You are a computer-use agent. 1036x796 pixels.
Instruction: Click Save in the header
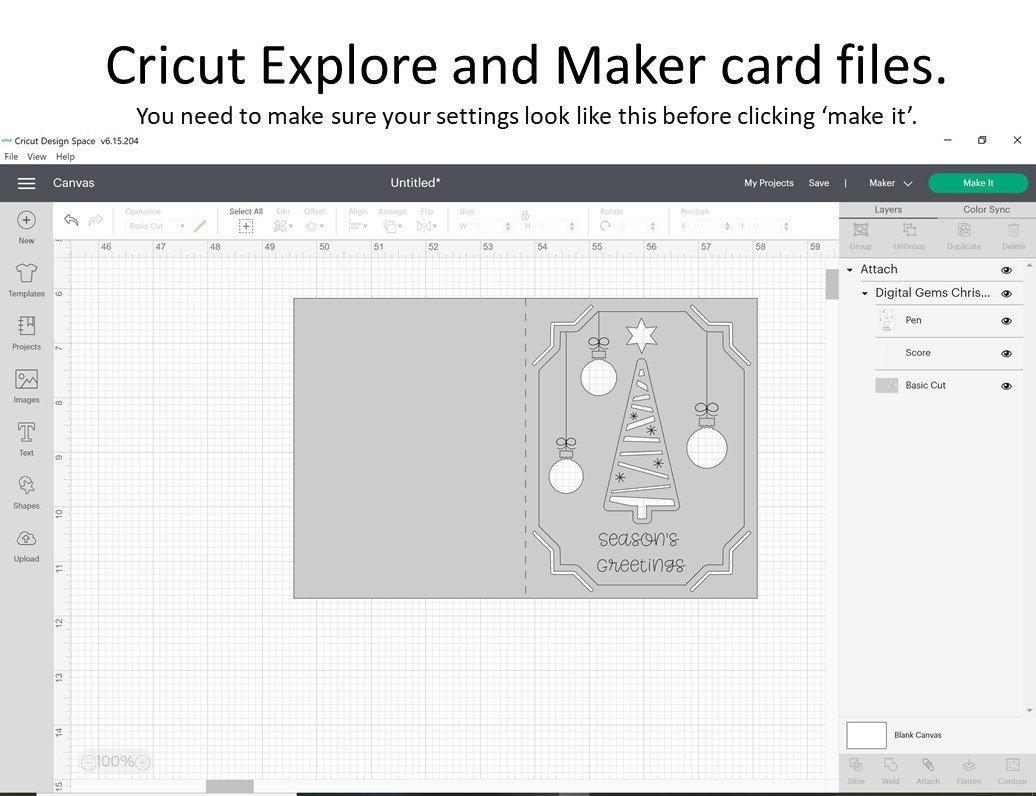(819, 183)
